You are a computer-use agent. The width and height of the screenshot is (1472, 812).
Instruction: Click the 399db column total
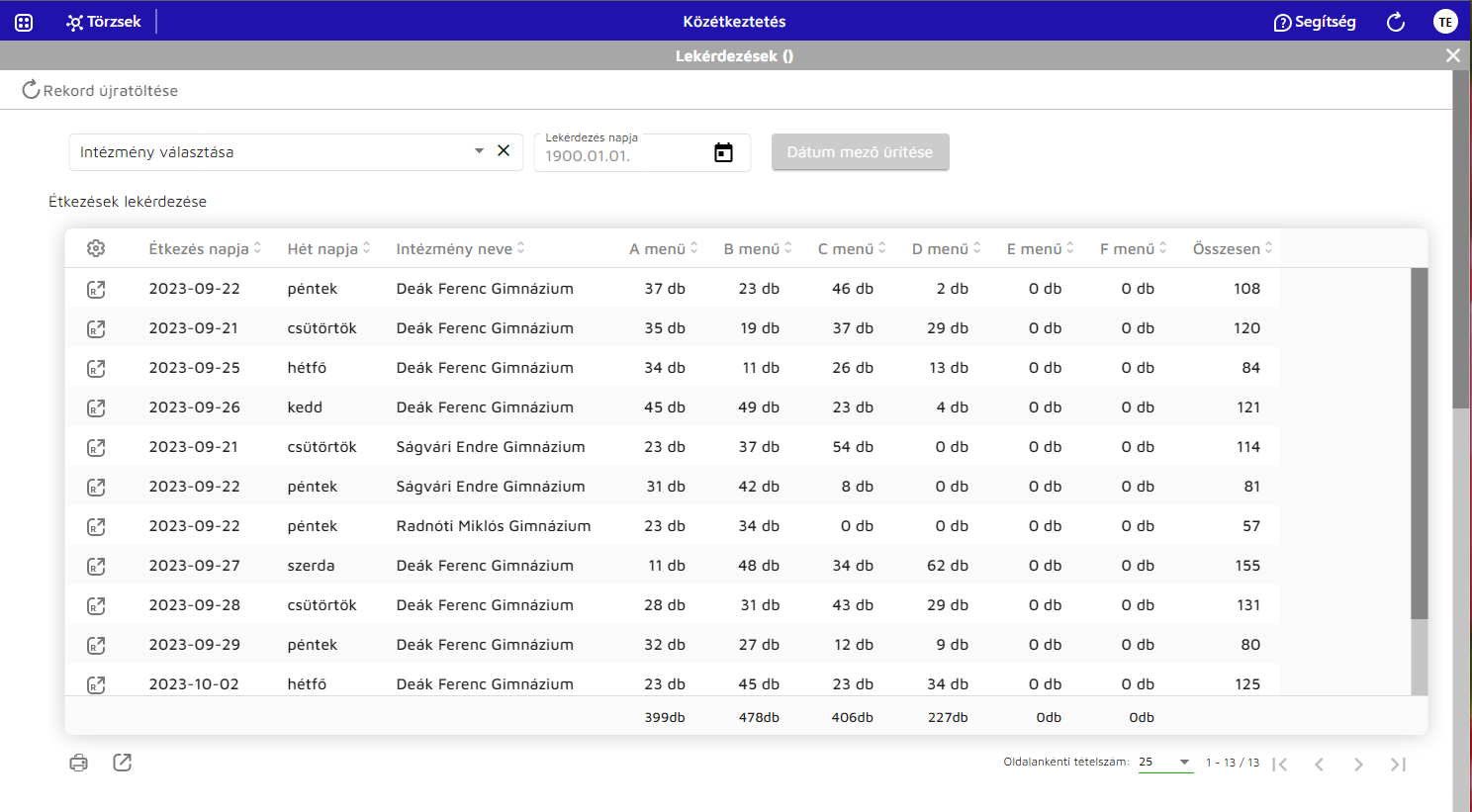[665, 717]
